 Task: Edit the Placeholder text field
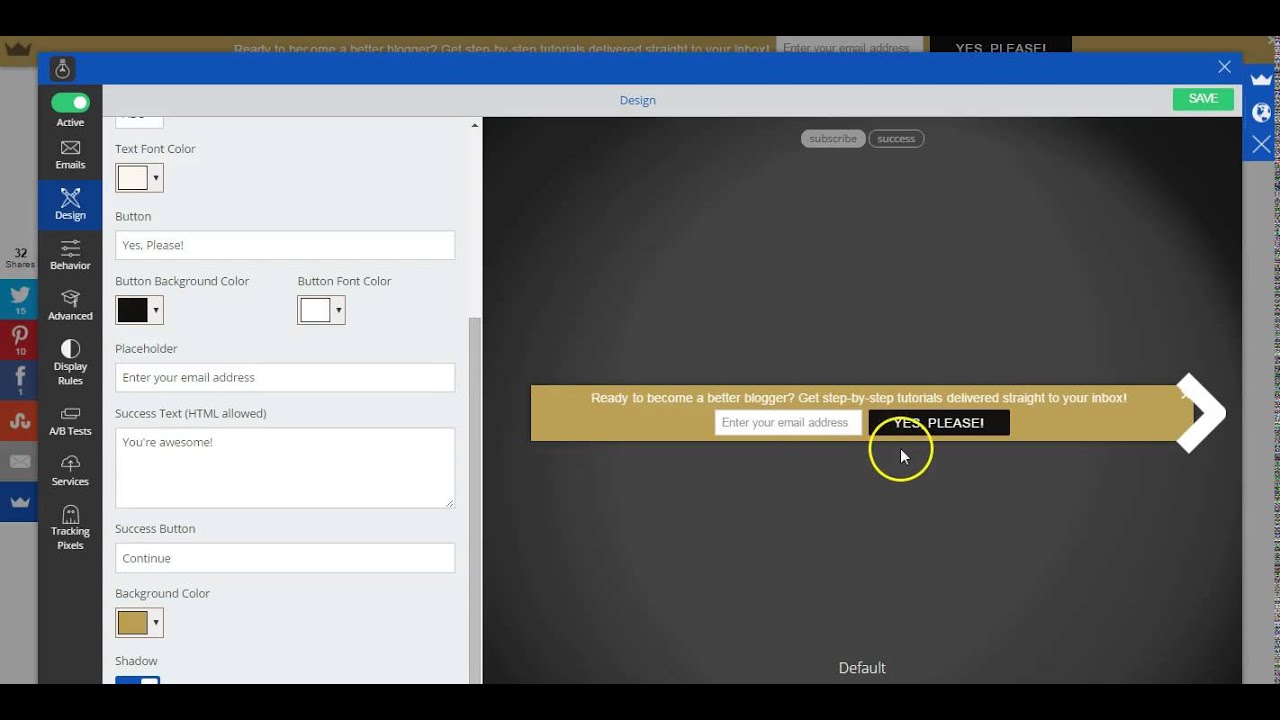pyautogui.click(x=285, y=377)
